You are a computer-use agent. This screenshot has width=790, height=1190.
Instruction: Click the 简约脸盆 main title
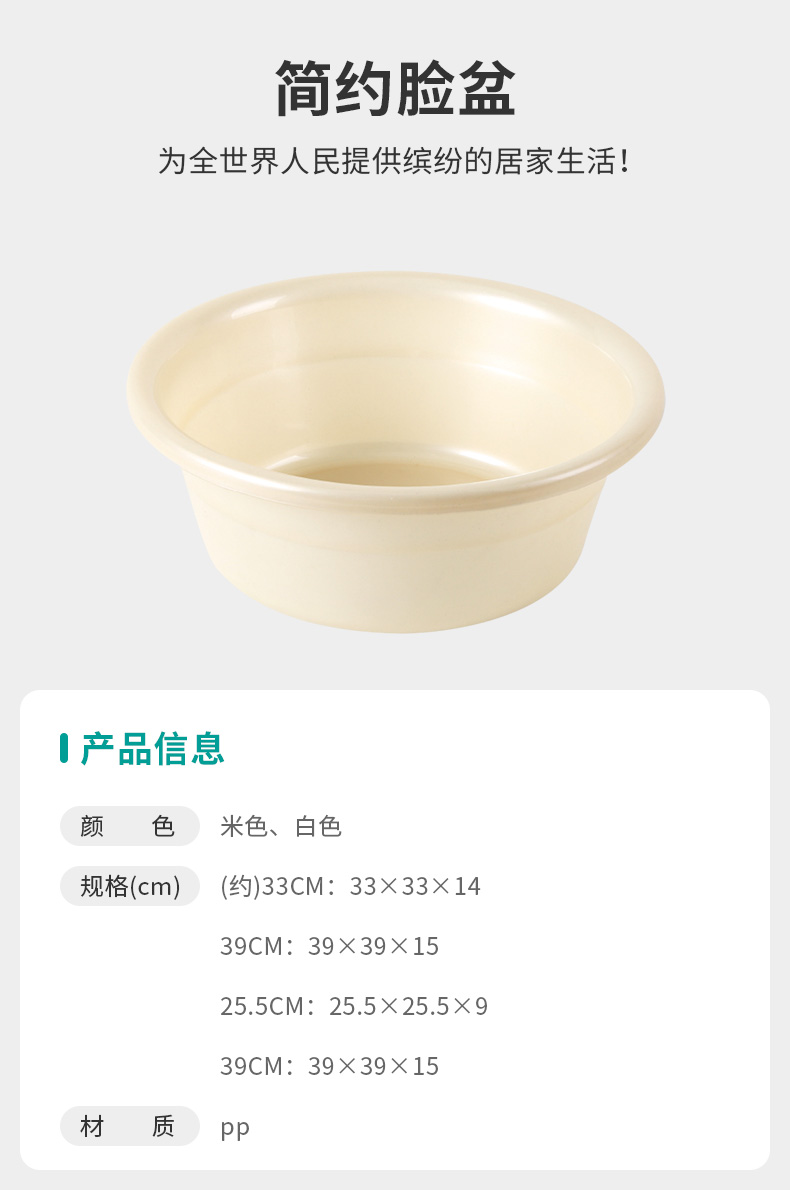(395, 88)
